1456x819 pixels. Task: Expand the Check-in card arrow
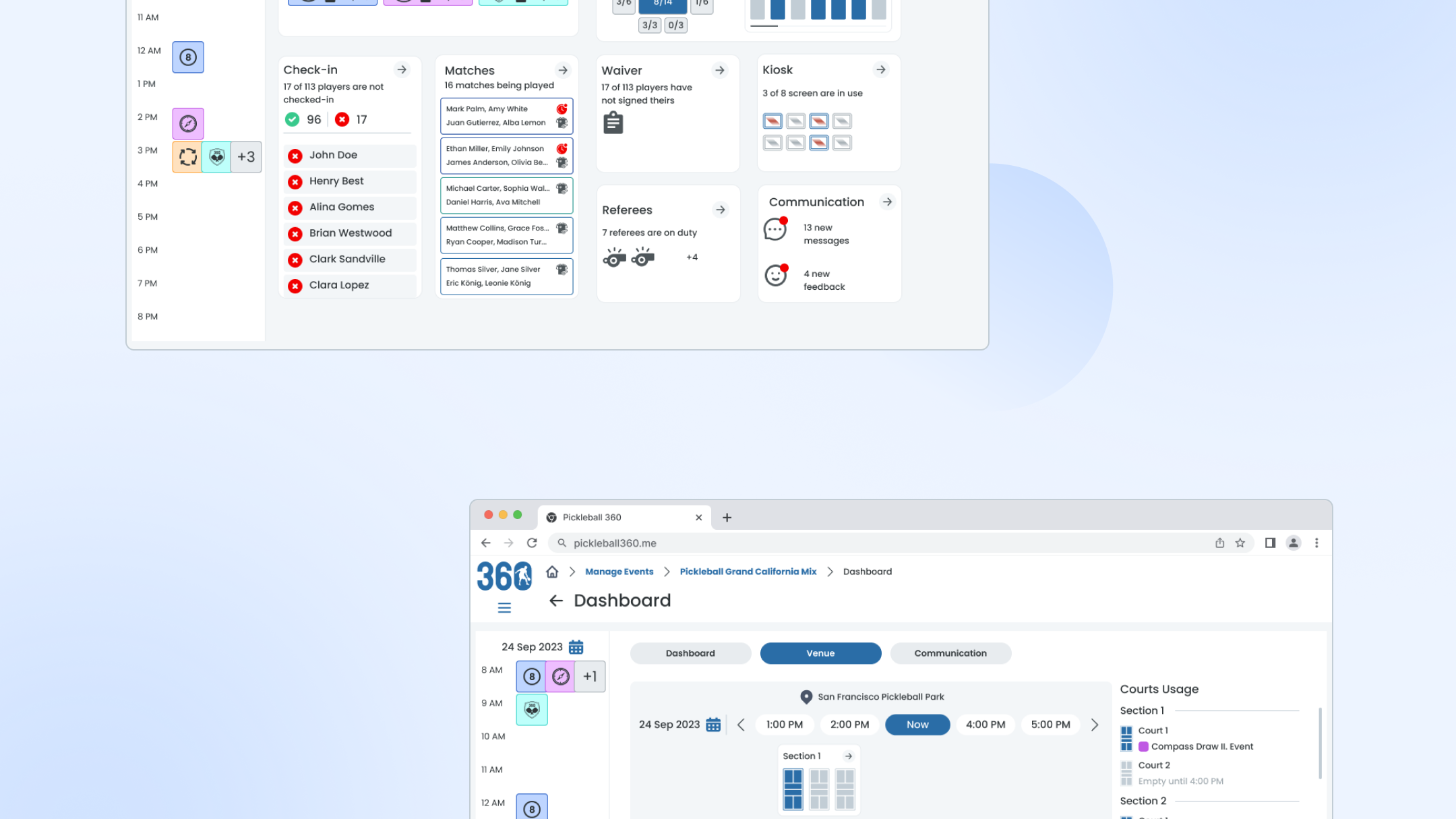(x=402, y=69)
